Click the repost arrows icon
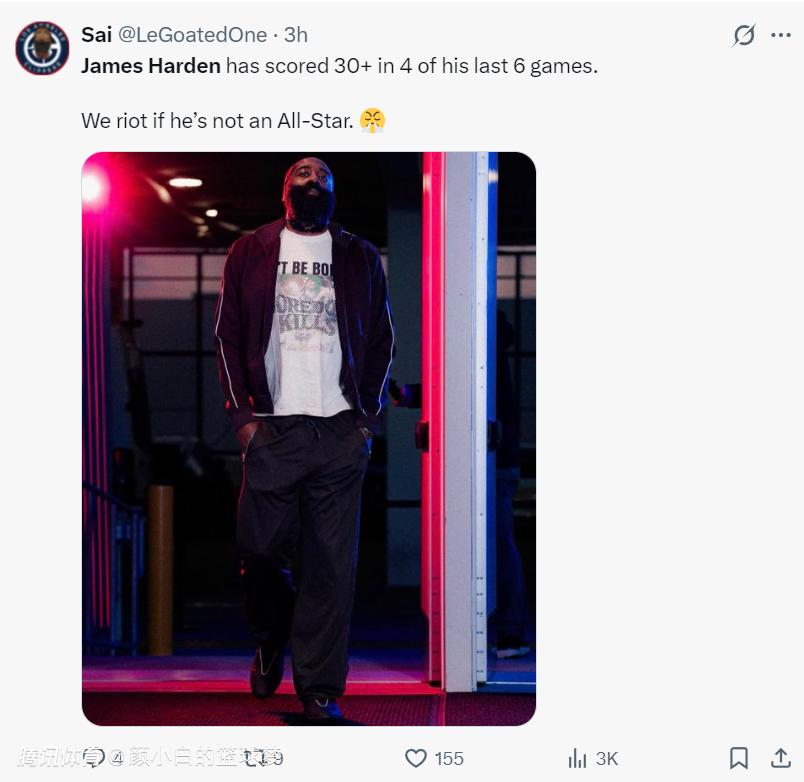The width and height of the screenshot is (804, 782). (x=255, y=758)
